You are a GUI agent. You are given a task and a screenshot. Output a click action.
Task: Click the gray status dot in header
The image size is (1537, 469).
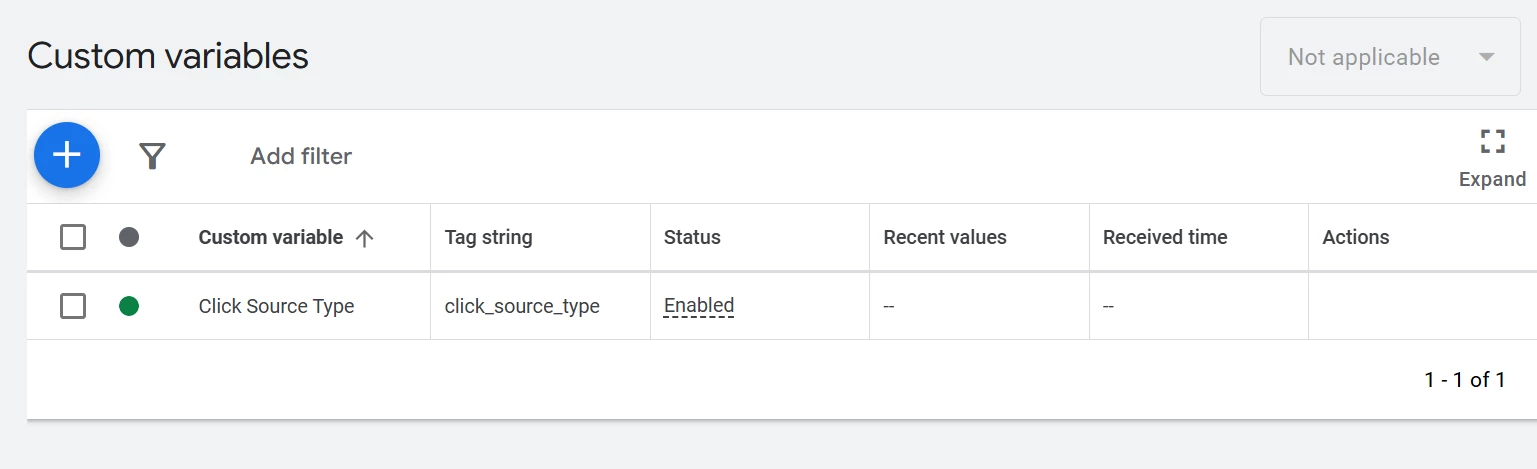point(129,237)
